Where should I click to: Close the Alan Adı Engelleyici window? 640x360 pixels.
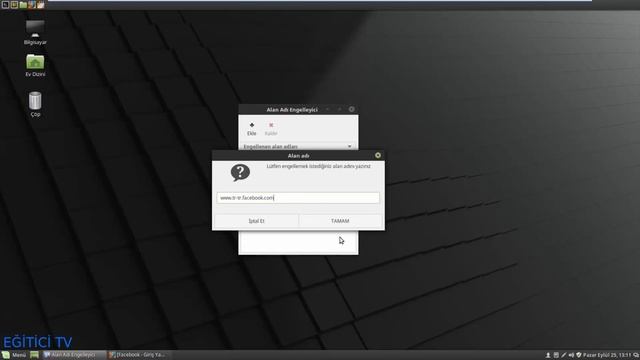coord(351,109)
